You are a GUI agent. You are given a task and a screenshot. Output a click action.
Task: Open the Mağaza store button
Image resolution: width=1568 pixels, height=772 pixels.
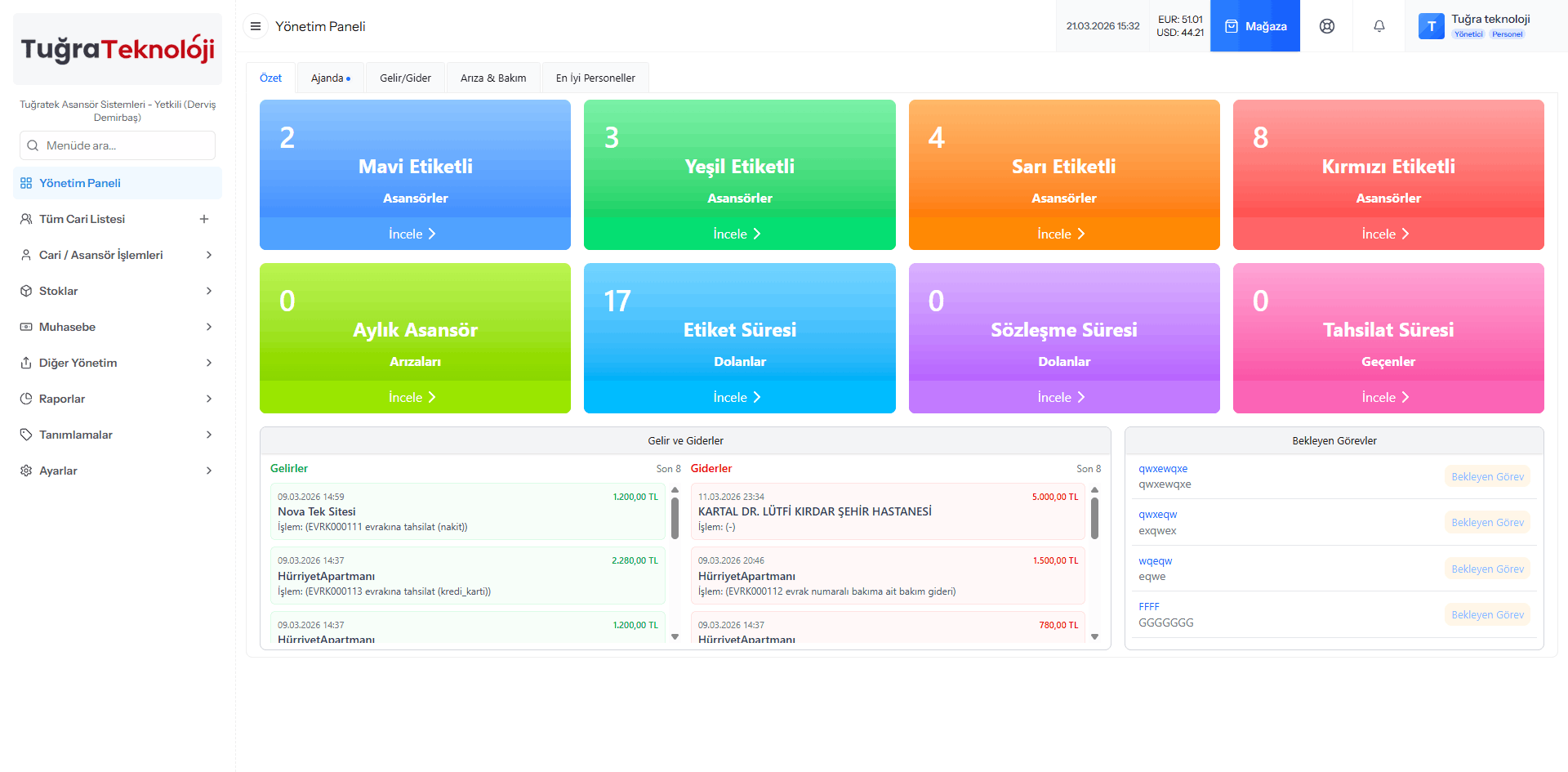pyautogui.click(x=1255, y=26)
